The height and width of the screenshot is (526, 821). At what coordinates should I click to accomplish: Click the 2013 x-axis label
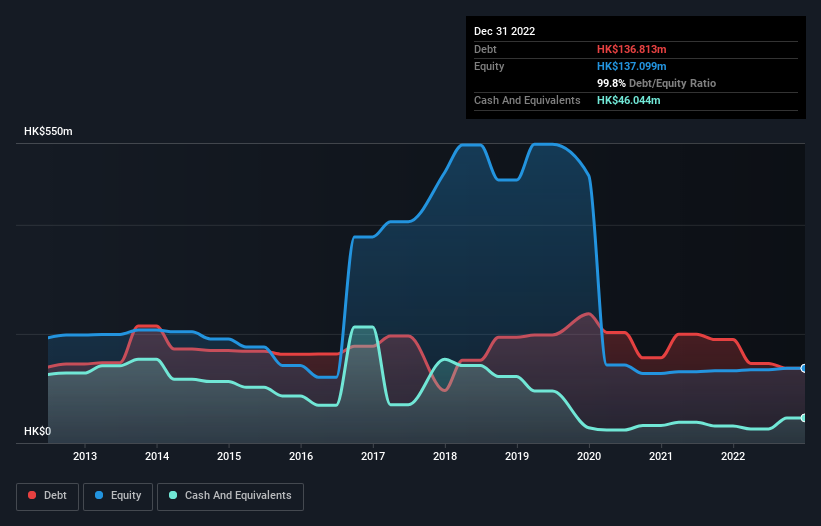85,456
